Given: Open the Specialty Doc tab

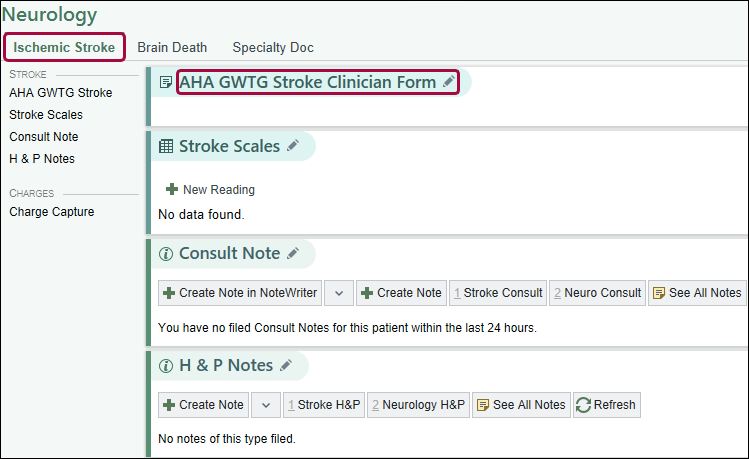Looking at the screenshot, I should 272,47.
